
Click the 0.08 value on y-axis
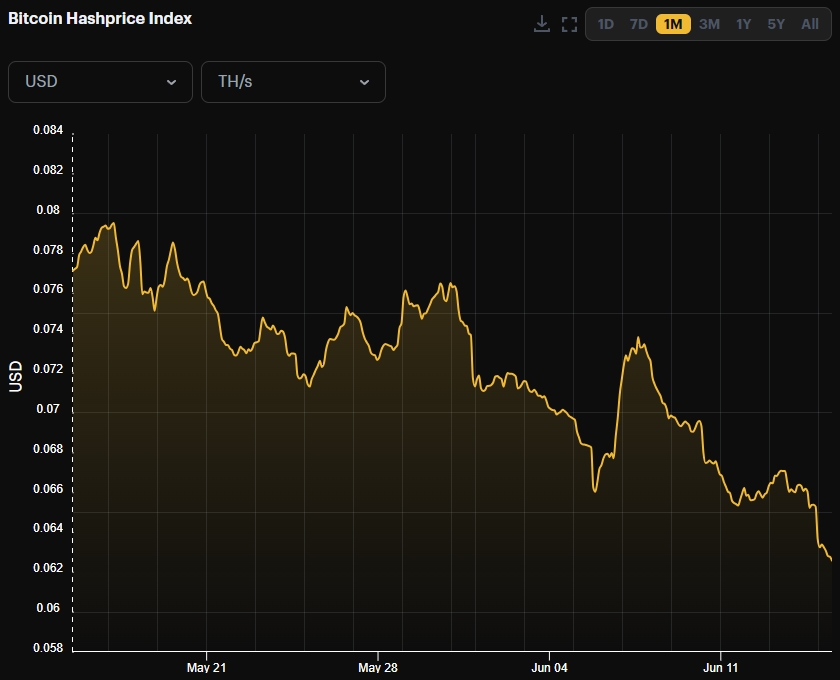47,210
